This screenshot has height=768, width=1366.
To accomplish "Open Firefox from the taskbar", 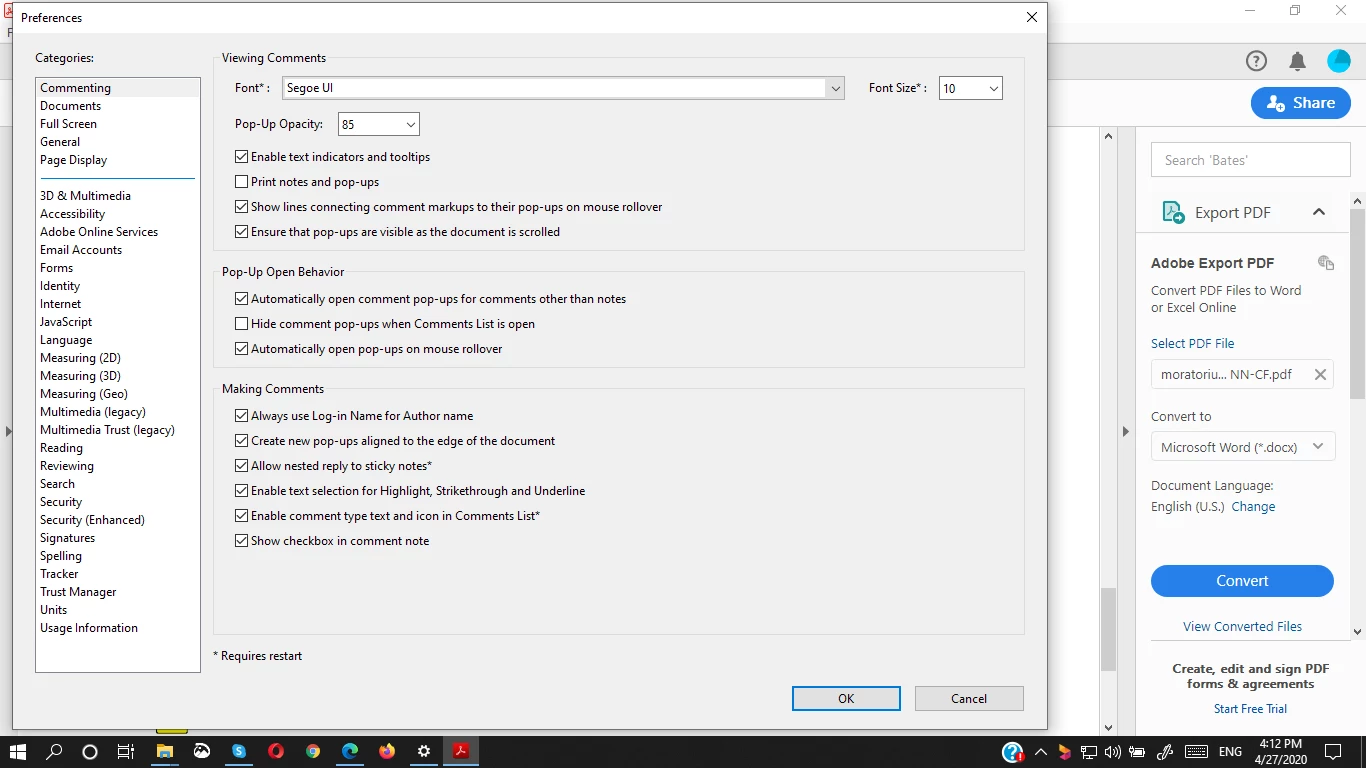I will (x=387, y=751).
